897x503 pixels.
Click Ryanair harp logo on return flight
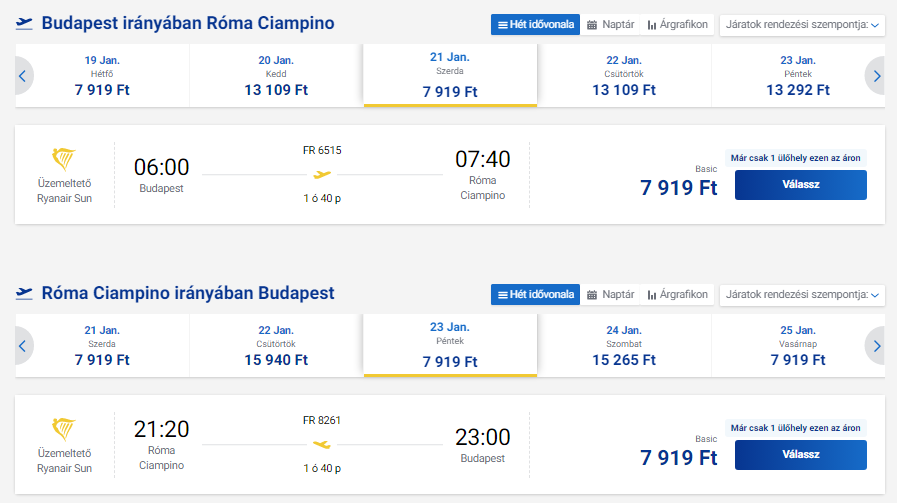(64, 429)
